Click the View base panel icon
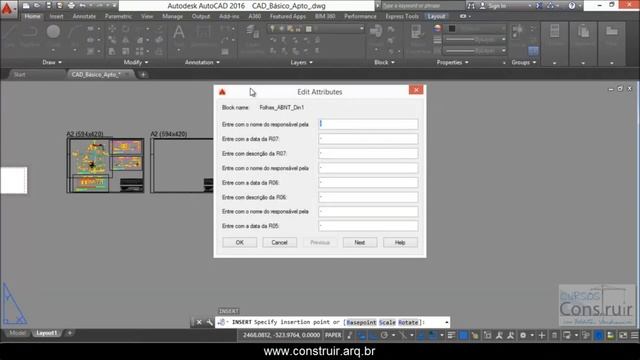Screen dimensions: 640x360 [611, 32]
